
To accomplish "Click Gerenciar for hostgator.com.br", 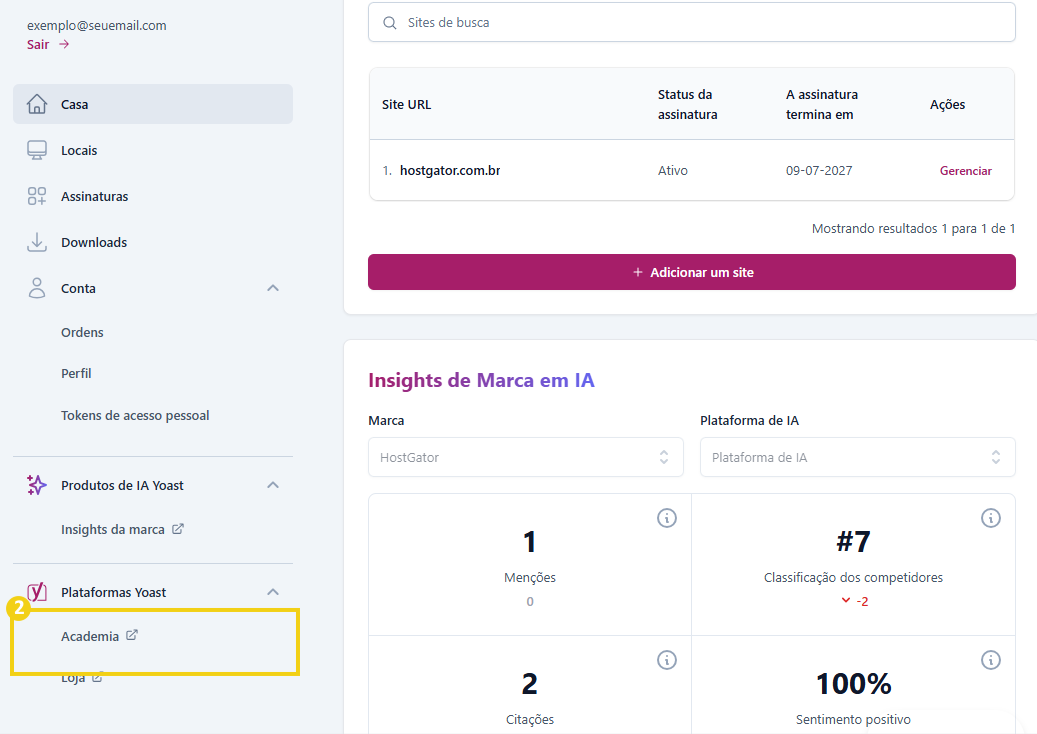I will click(x=966, y=171).
